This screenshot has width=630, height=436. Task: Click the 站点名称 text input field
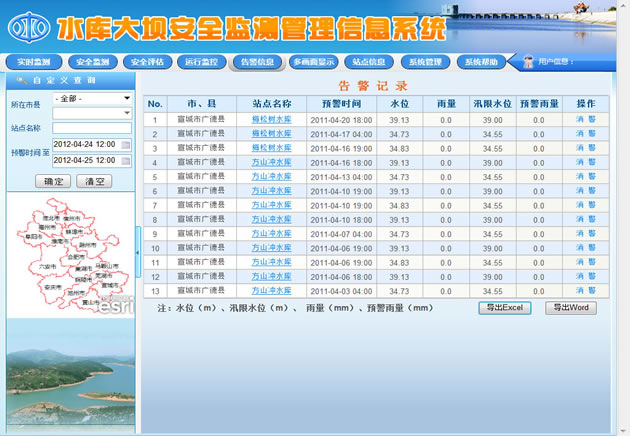click(x=91, y=128)
